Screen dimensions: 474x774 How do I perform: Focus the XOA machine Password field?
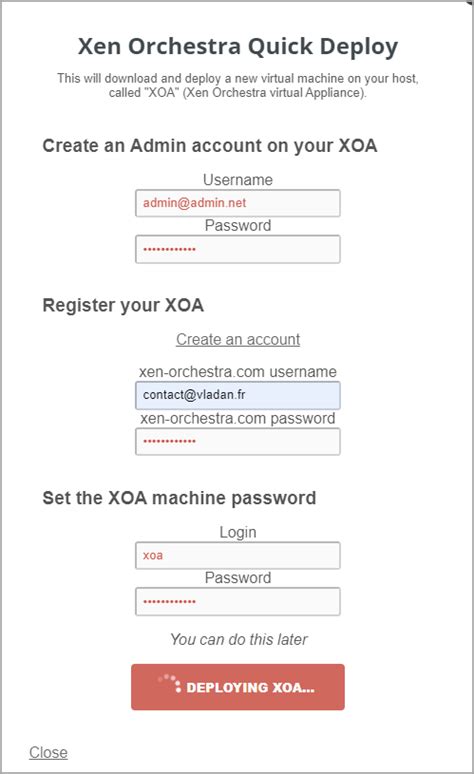[238, 601]
